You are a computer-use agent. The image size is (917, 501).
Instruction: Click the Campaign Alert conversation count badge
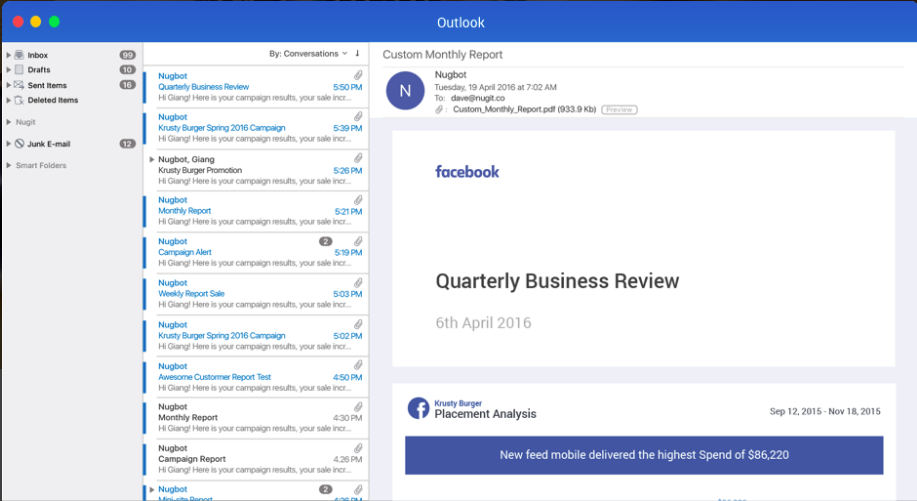point(326,241)
